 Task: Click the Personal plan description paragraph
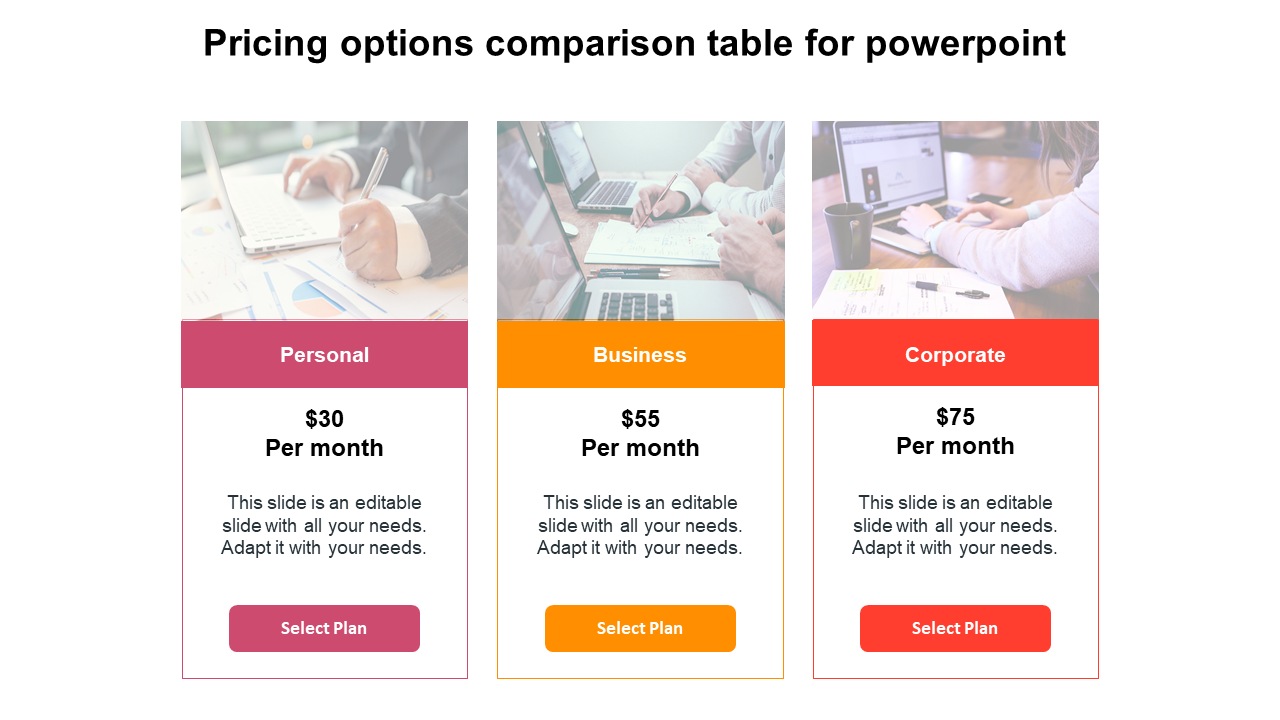pos(324,525)
